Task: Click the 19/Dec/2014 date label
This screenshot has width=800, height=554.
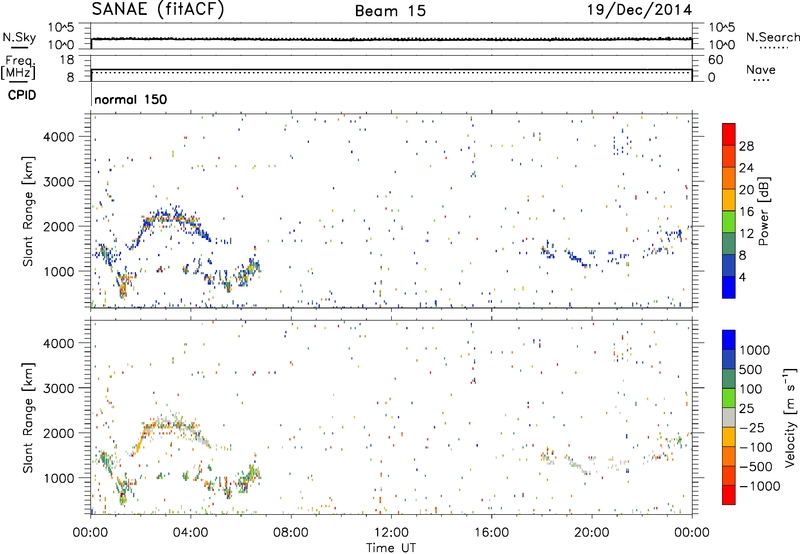Action: click(639, 10)
